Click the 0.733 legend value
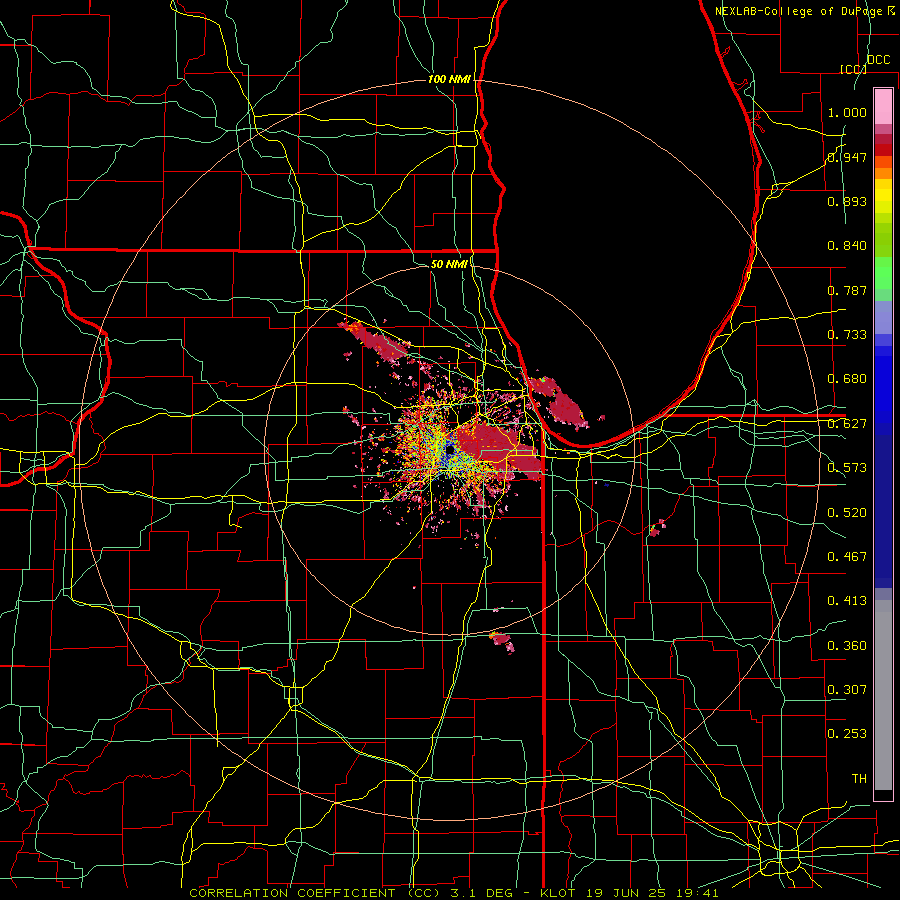This screenshot has width=900, height=900. pyautogui.click(x=847, y=335)
